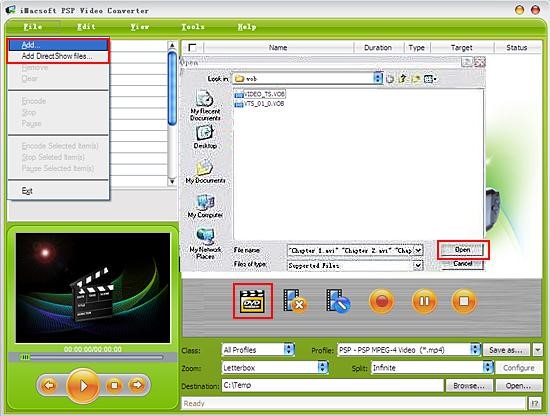Stop encoding with the orange stop button
Viewport: 550px width, 416px height.
click(464, 301)
